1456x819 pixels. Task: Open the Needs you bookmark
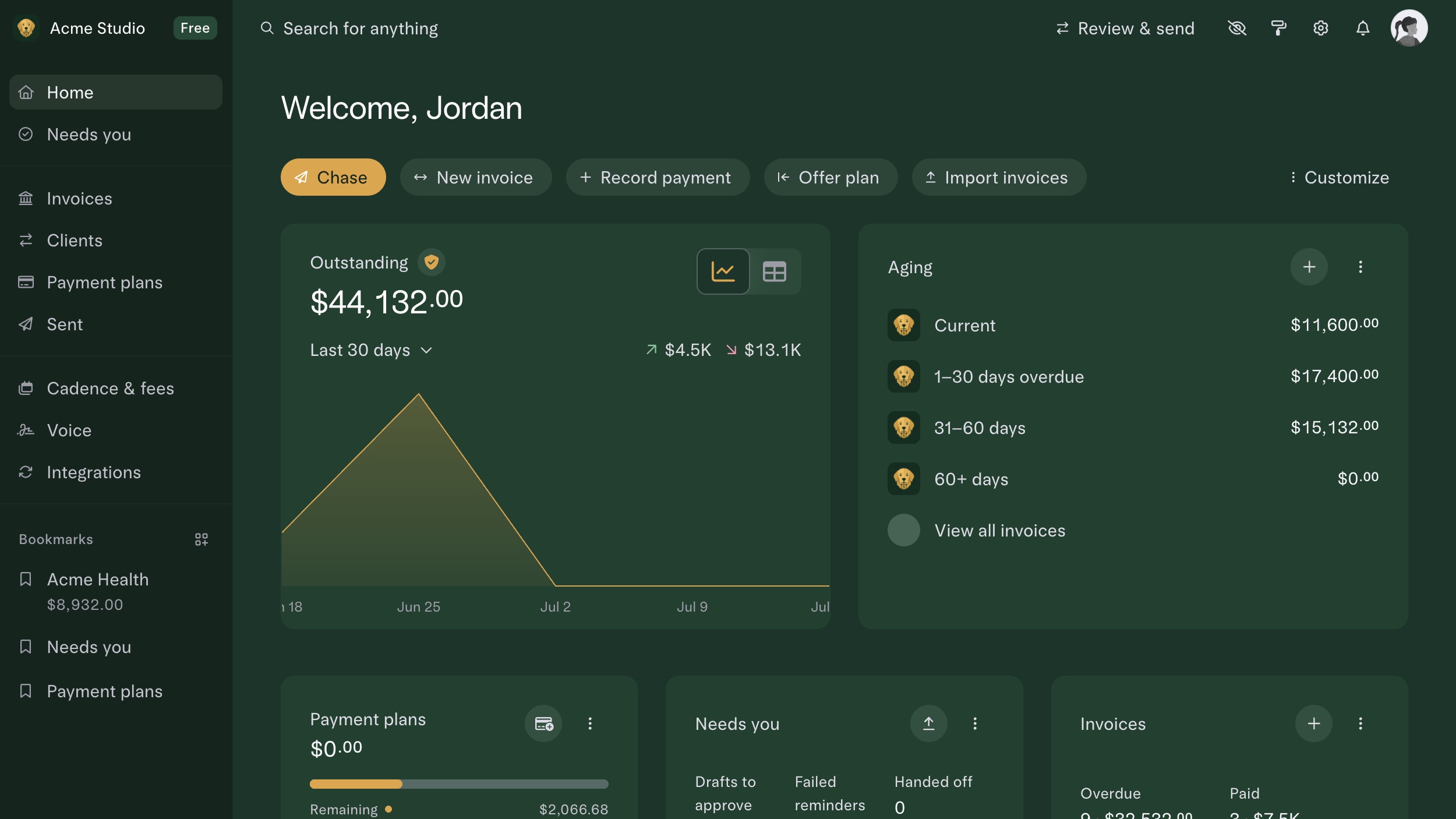(x=116, y=647)
